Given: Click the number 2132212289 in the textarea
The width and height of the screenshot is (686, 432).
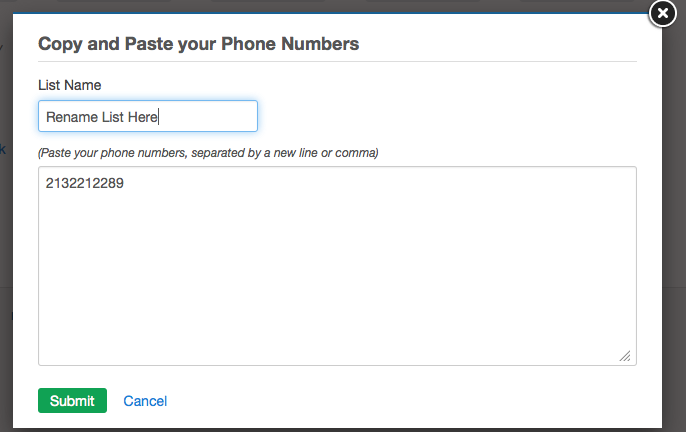Looking at the screenshot, I should click(x=85, y=183).
